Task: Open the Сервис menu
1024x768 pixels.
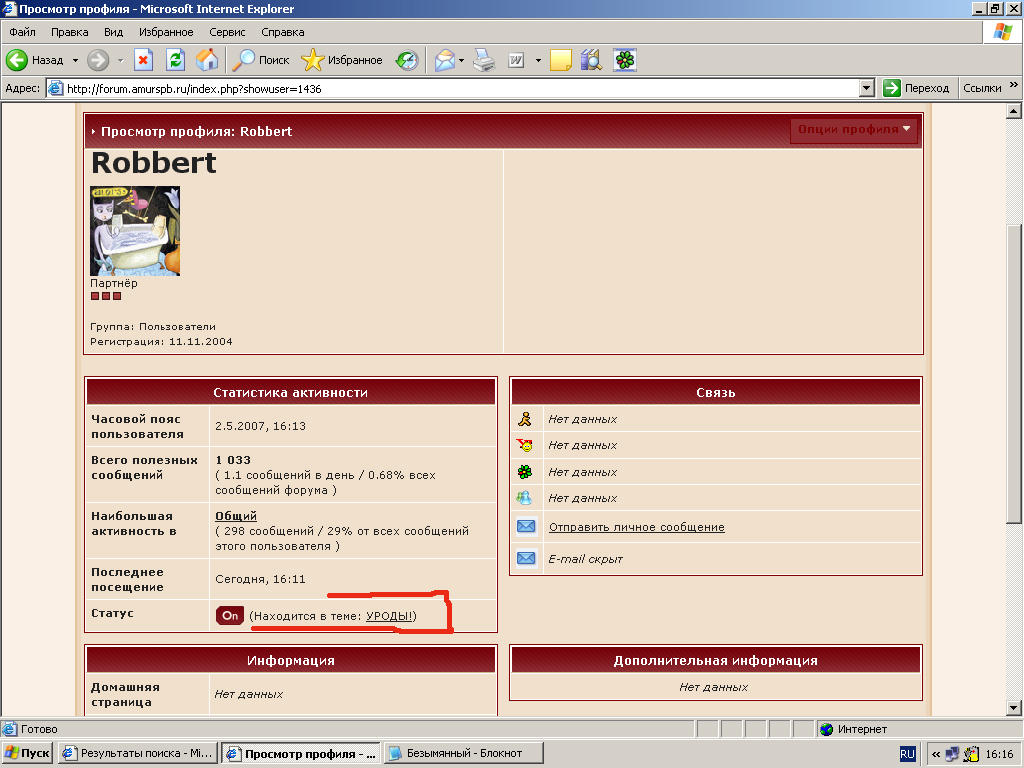Action: click(227, 32)
